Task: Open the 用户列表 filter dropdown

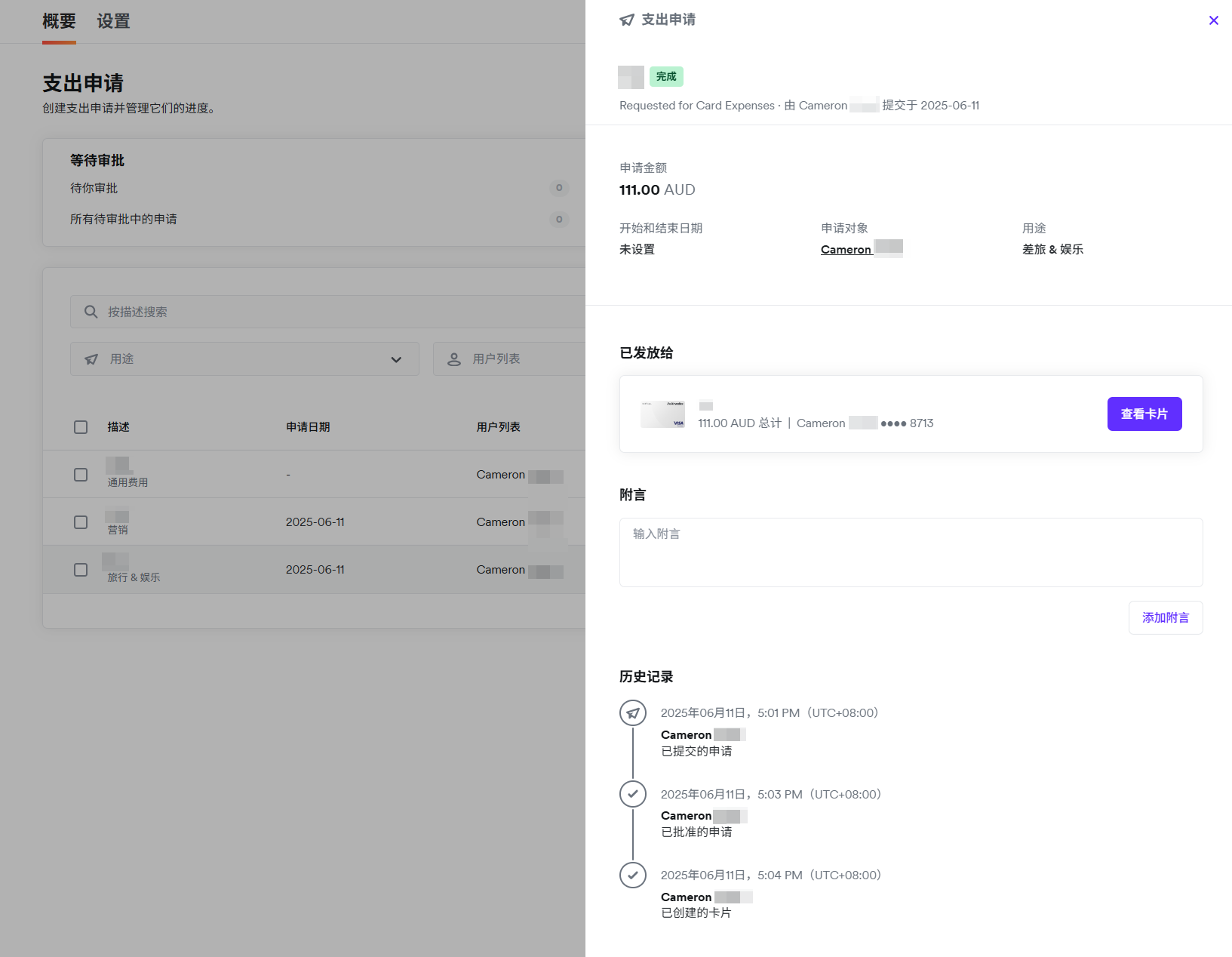Action: [x=508, y=359]
